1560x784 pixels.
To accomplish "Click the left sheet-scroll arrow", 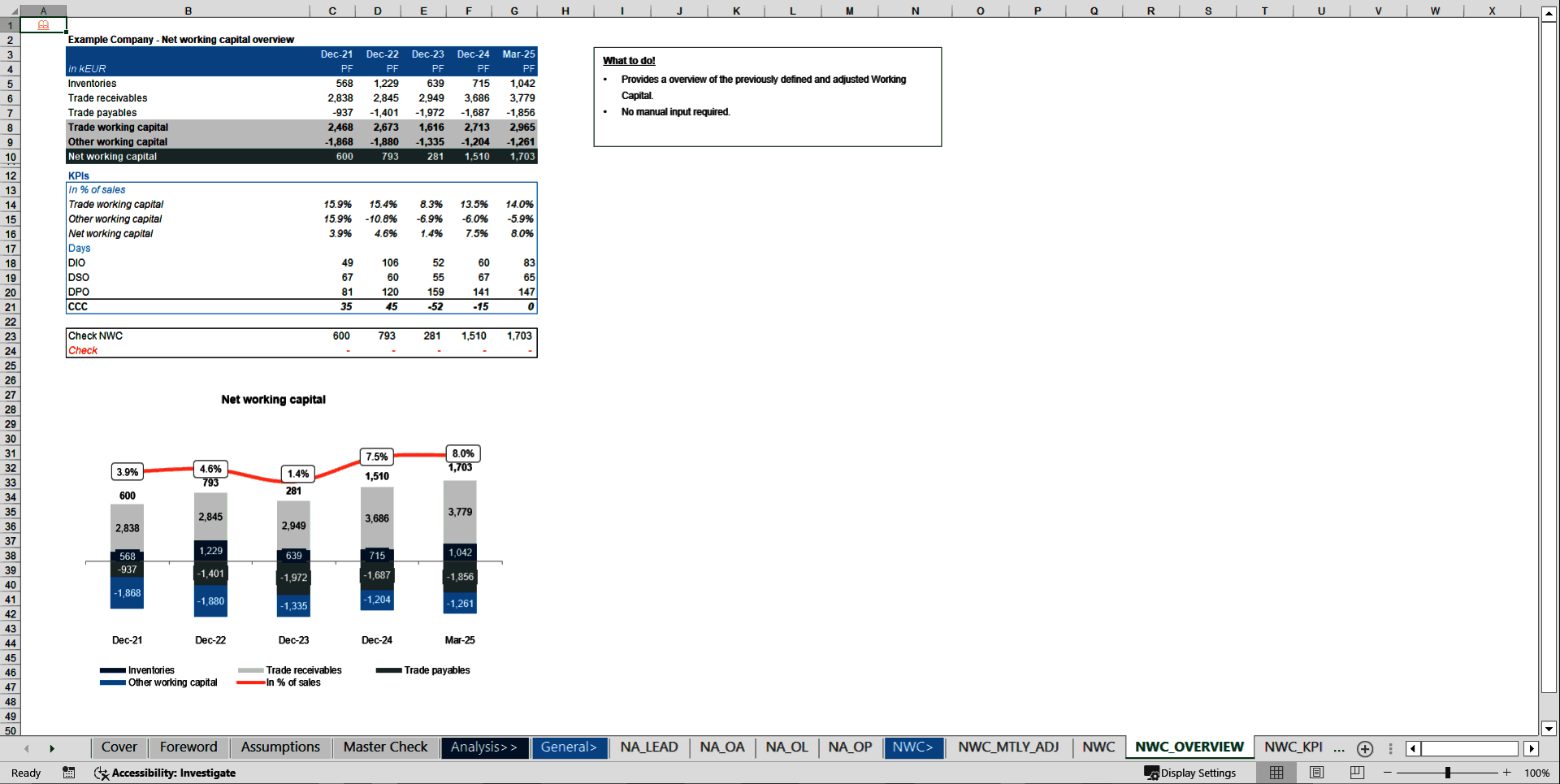I will 27,748.
